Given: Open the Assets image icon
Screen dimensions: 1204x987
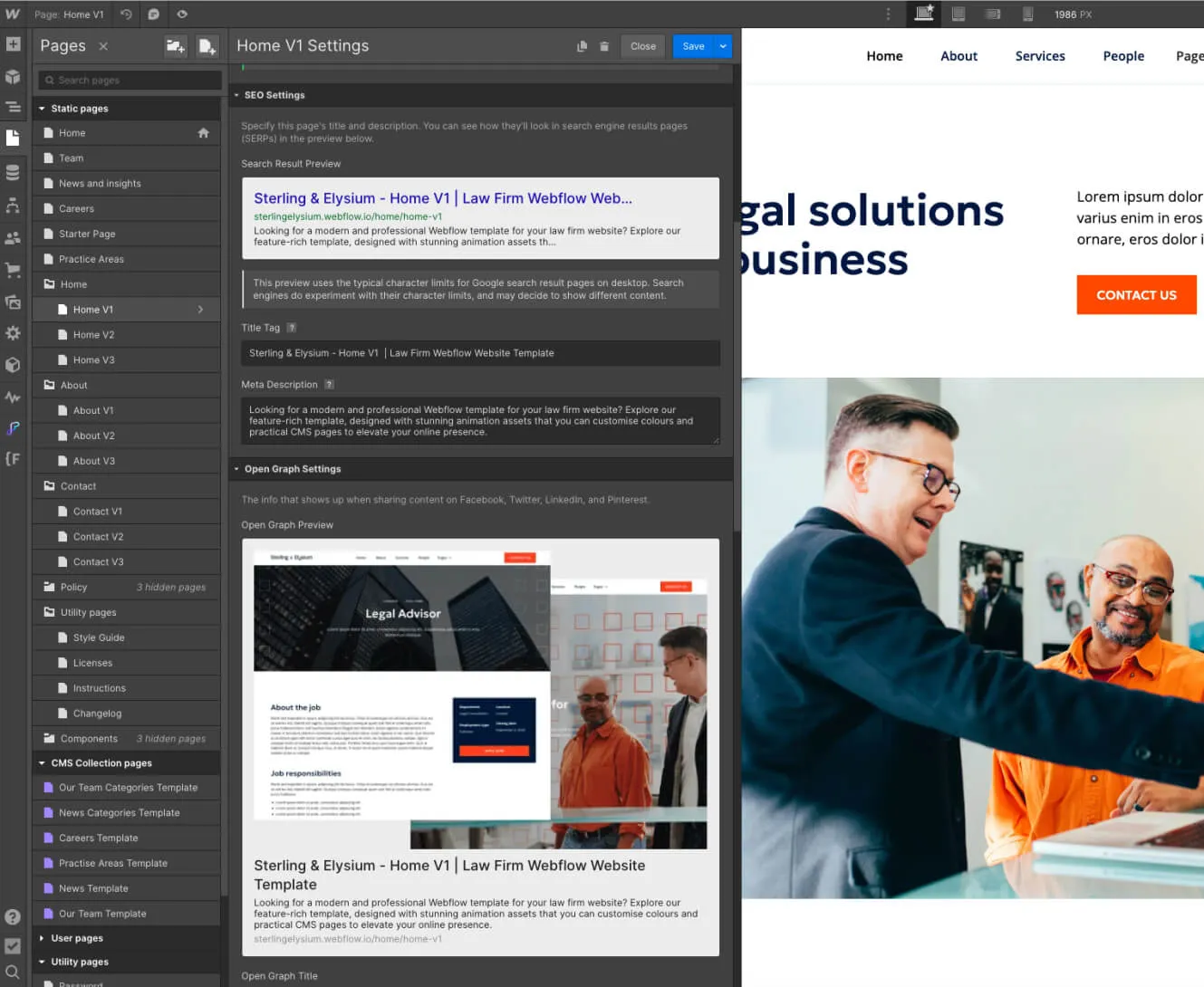Looking at the screenshot, I should [13, 302].
